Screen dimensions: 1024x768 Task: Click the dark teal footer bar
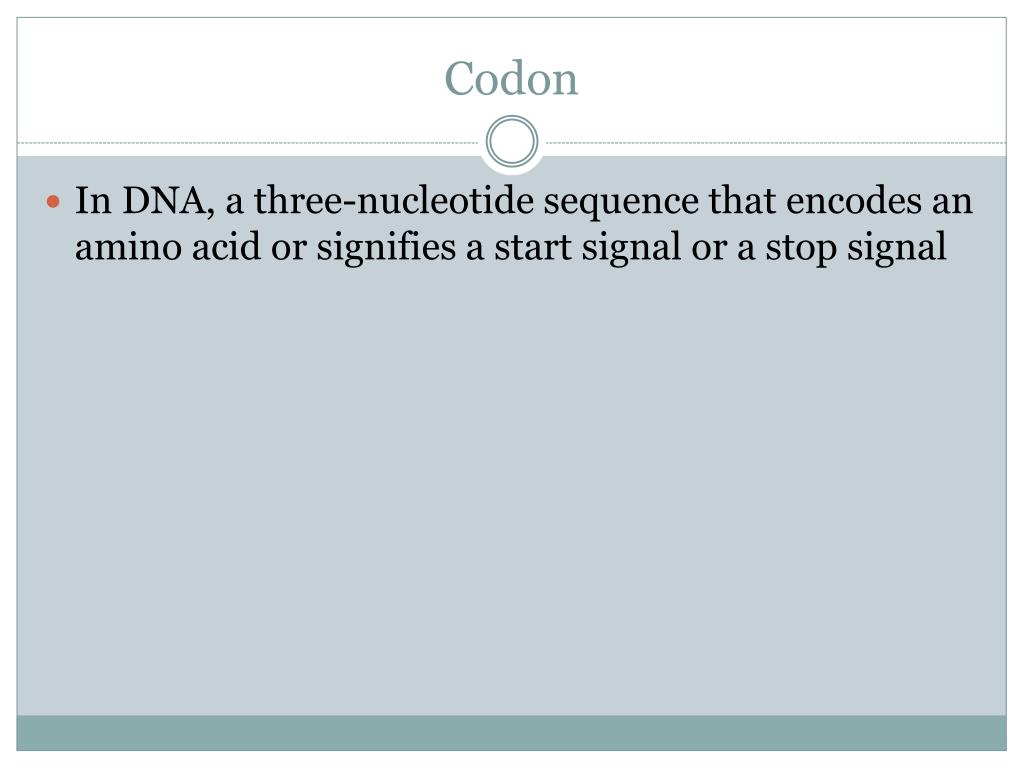(x=512, y=732)
